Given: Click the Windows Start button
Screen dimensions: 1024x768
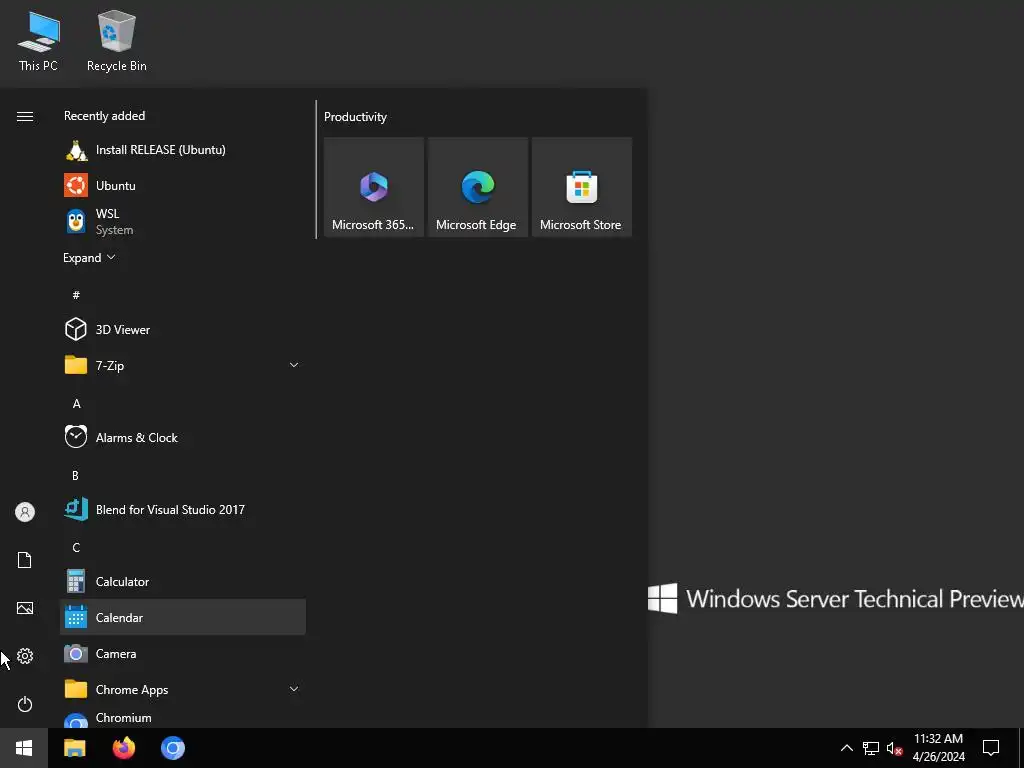Looking at the screenshot, I should coord(24,748).
